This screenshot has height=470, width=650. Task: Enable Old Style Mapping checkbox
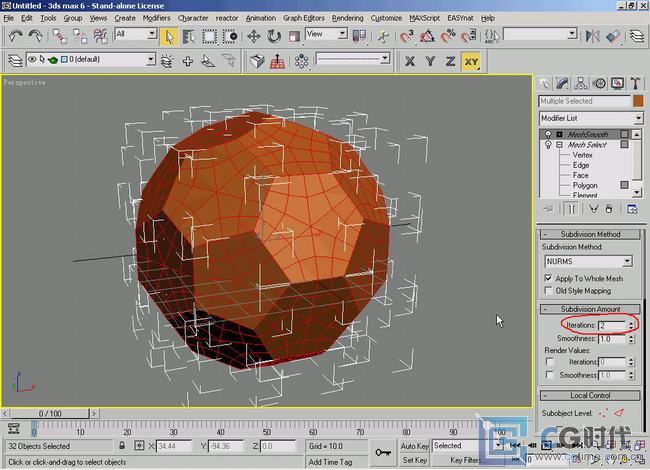548,291
